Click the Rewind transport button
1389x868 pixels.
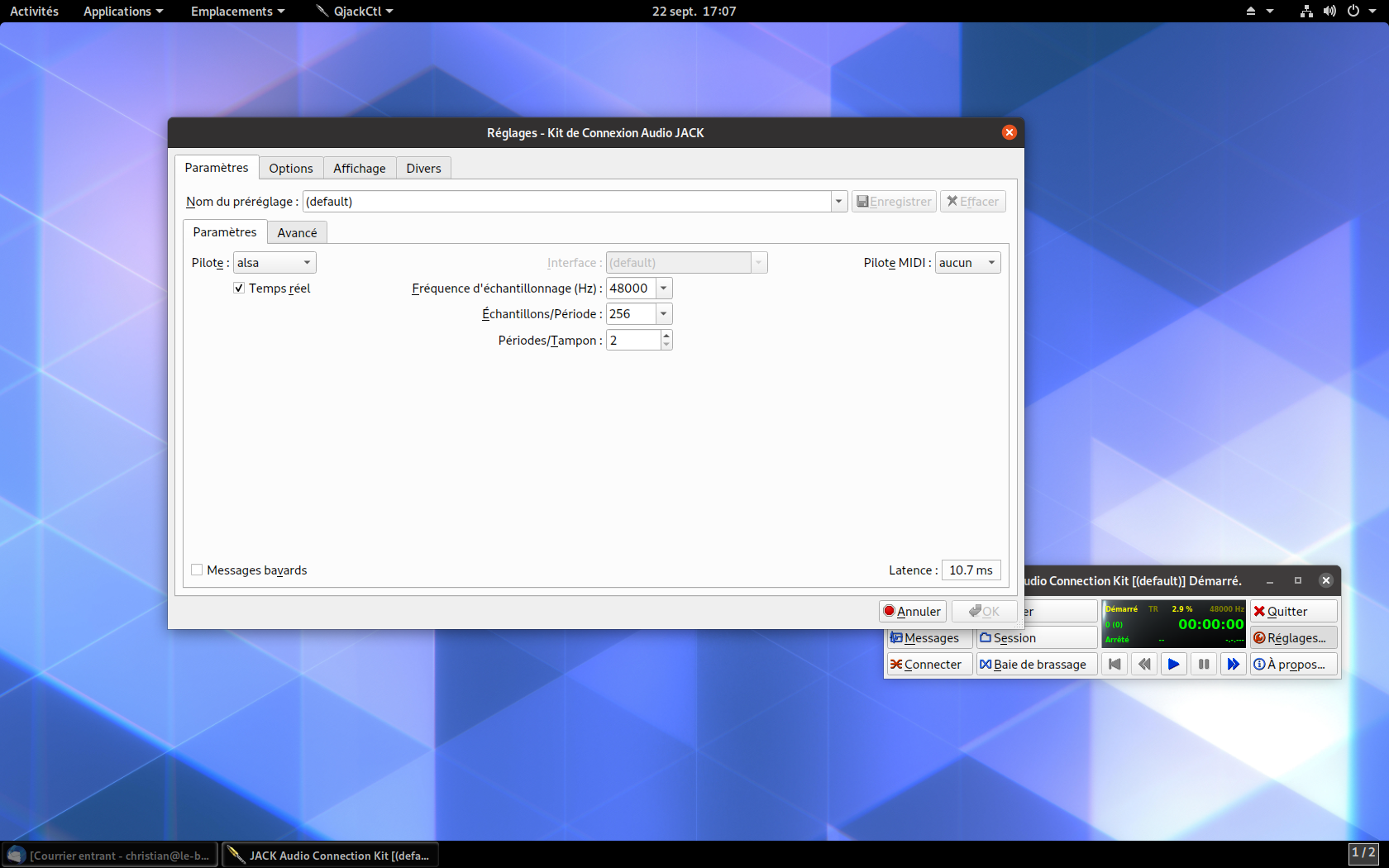tap(1144, 664)
